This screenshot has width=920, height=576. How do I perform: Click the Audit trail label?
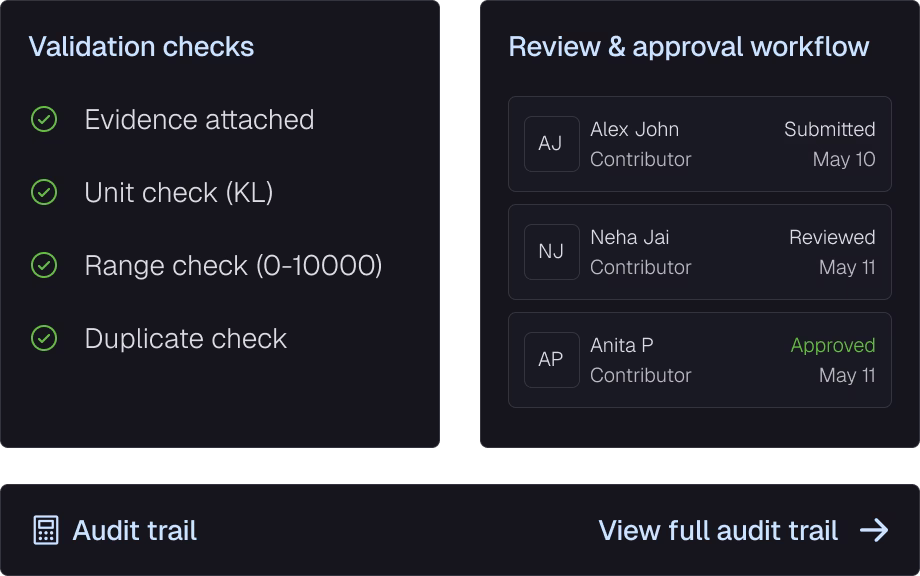coord(134,530)
